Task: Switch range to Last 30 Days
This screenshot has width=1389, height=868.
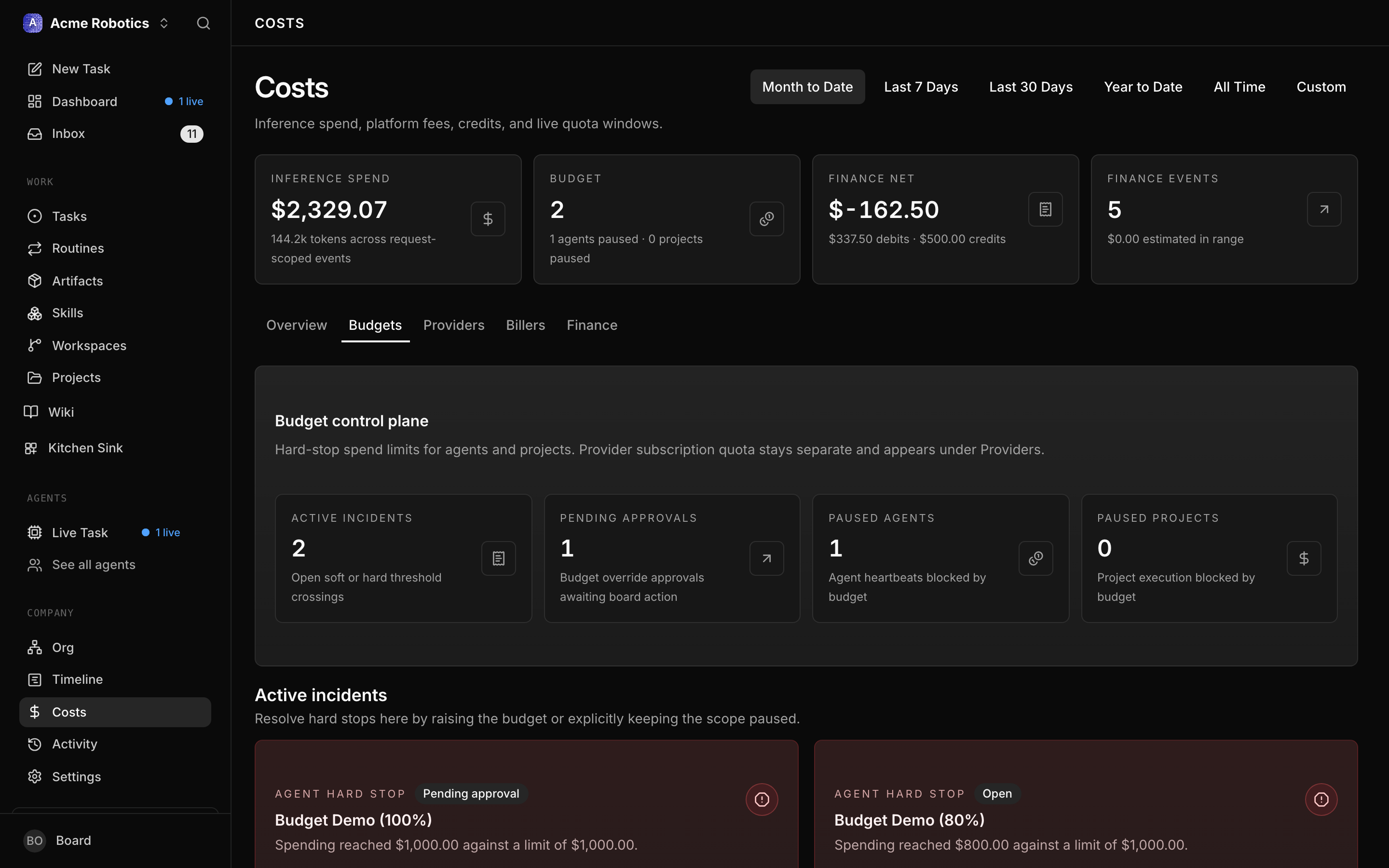Action: pyautogui.click(x=1031, y=87)
